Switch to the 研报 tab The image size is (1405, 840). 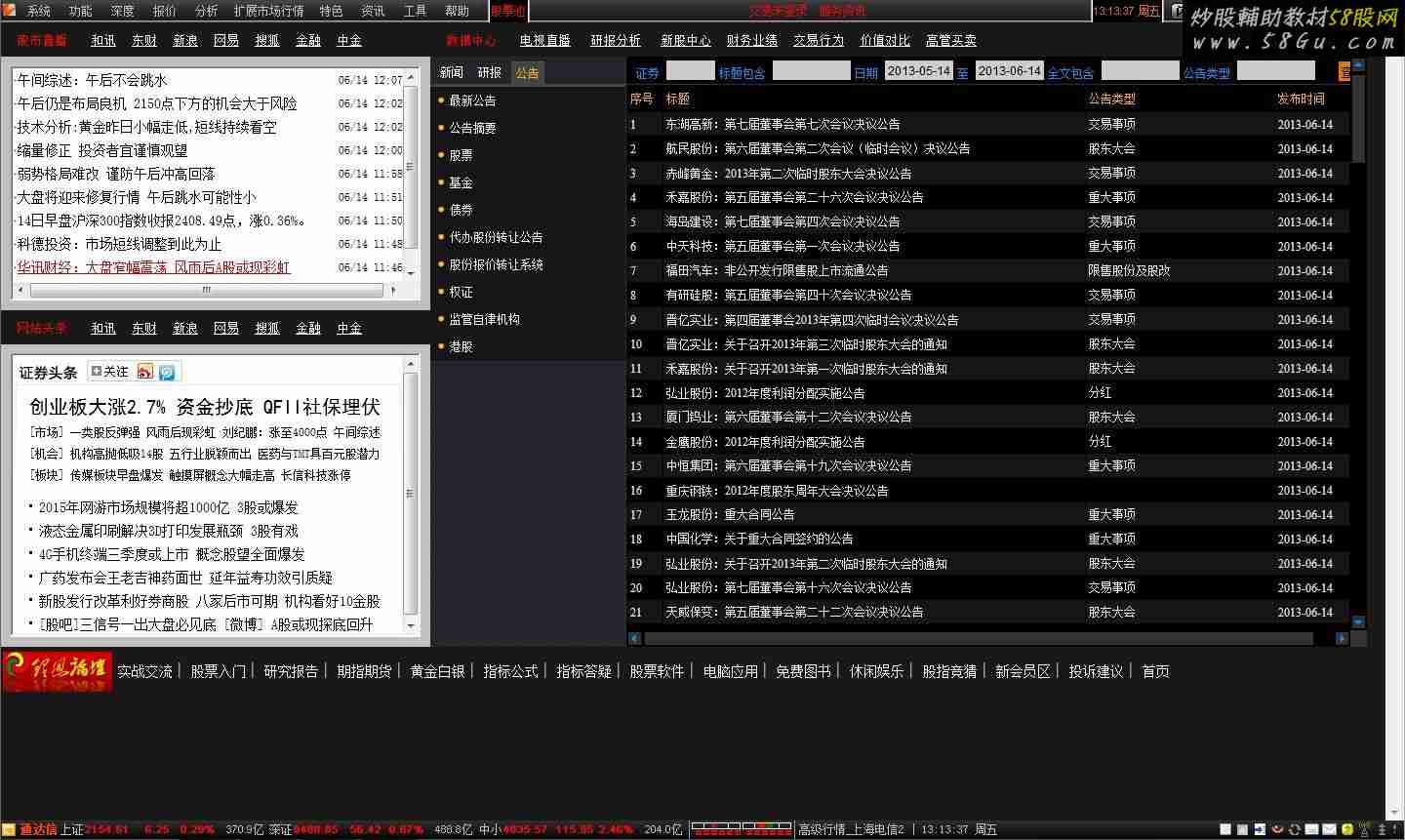coord(490,73)
